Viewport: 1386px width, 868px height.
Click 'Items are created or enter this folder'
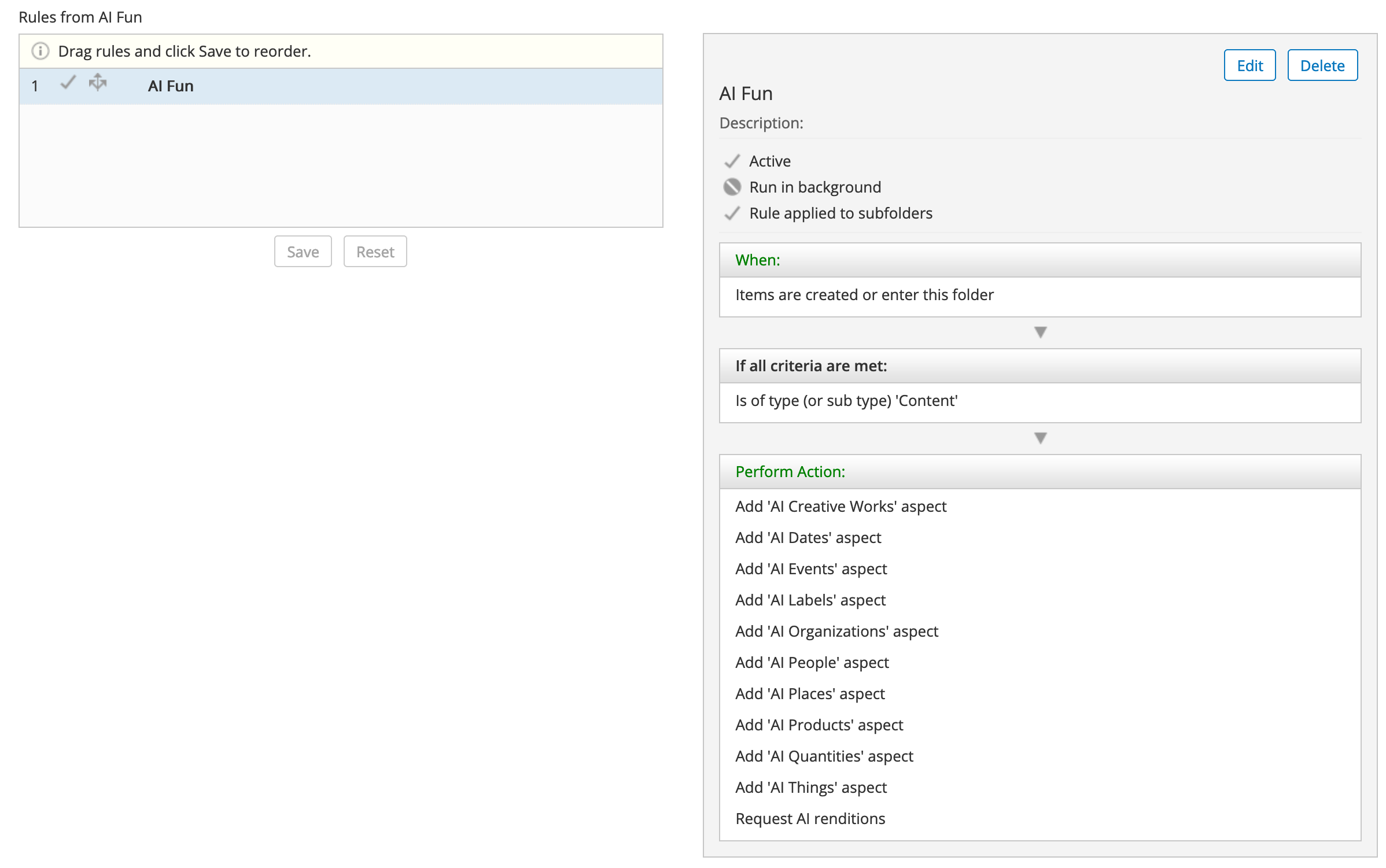click(864, 295)
